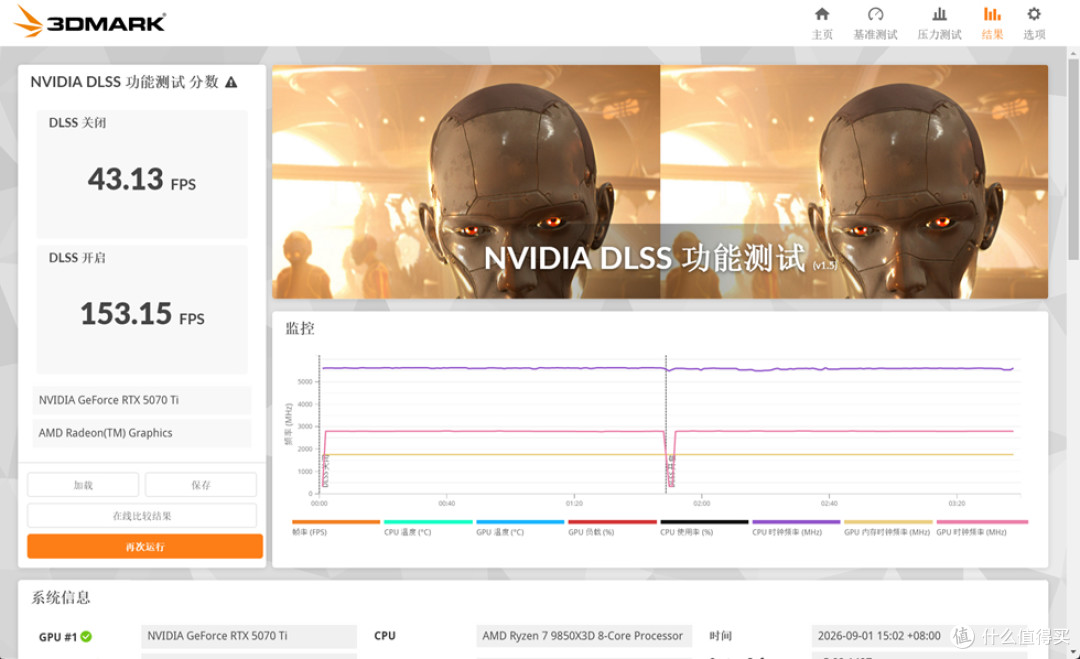Image resolution: width=1080 pixels, height=659 pixels.
Task: Open the Home (主页) tab
Action: [822, 23]
